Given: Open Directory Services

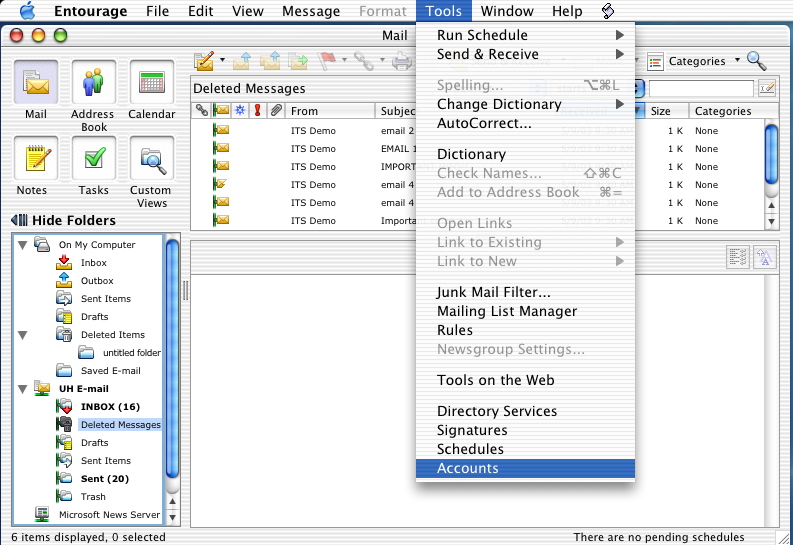Looking at the screenshot, I should (x=525, y=411).
